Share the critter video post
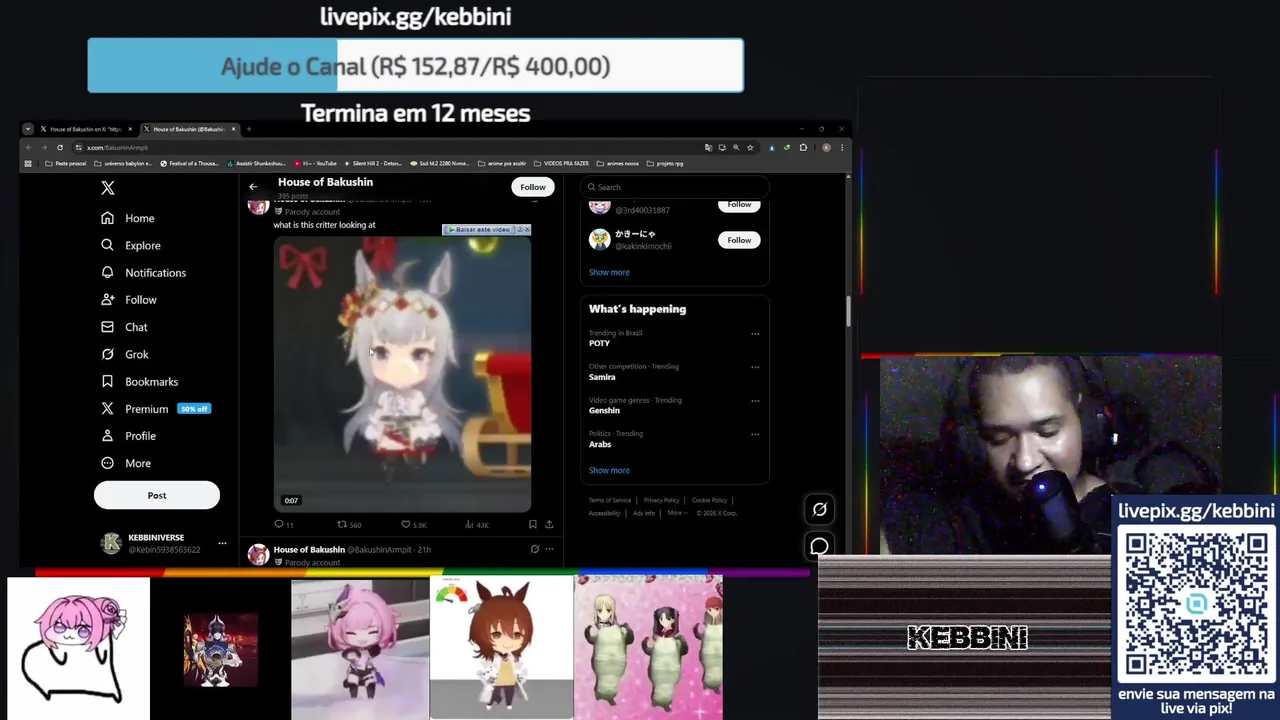Image resolution: width=1280 pixels, height=720 pixels. (x=549, y=524)
